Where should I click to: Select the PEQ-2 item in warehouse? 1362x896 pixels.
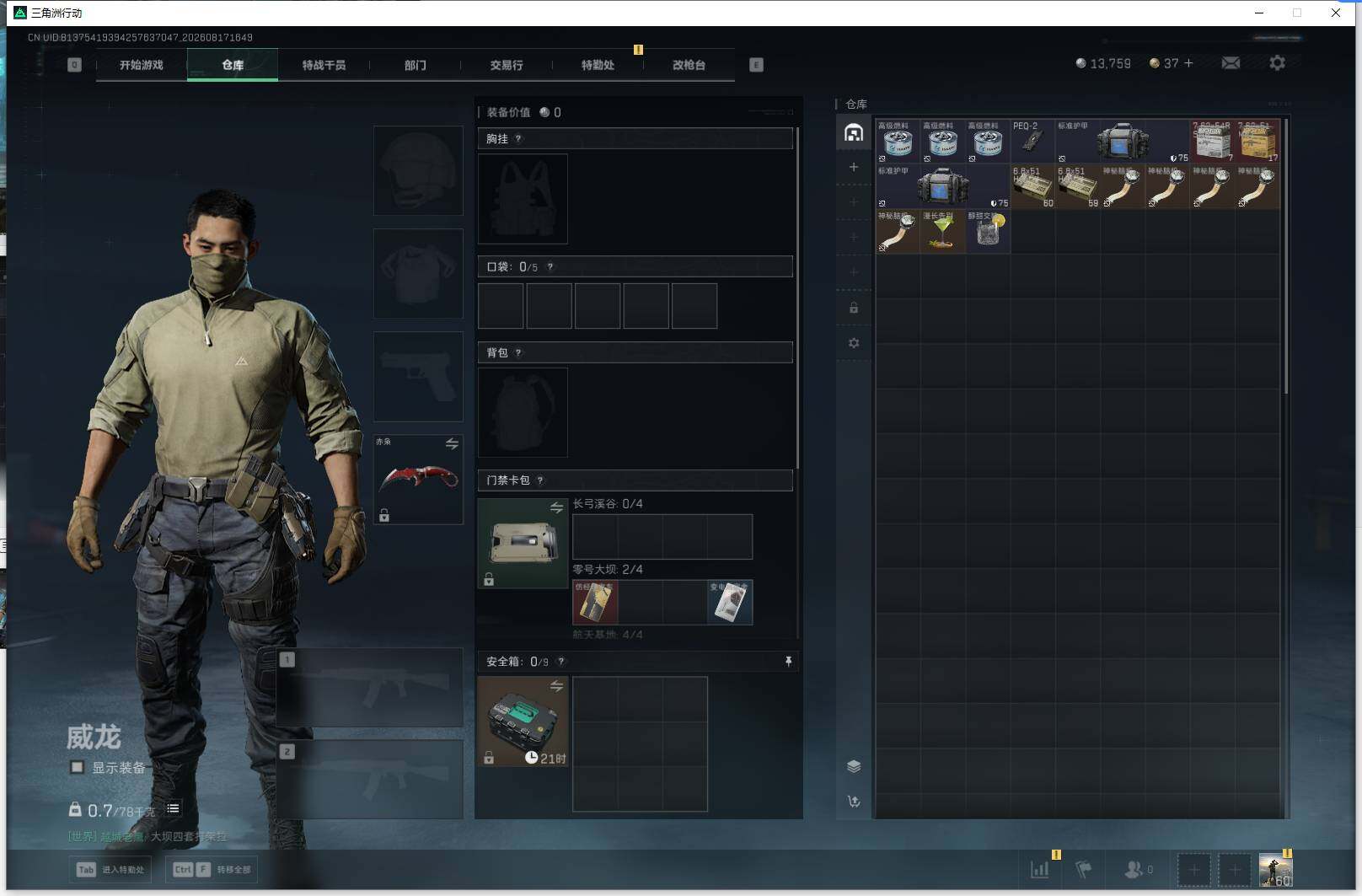pyautogui.click(x=1032, y=141)
